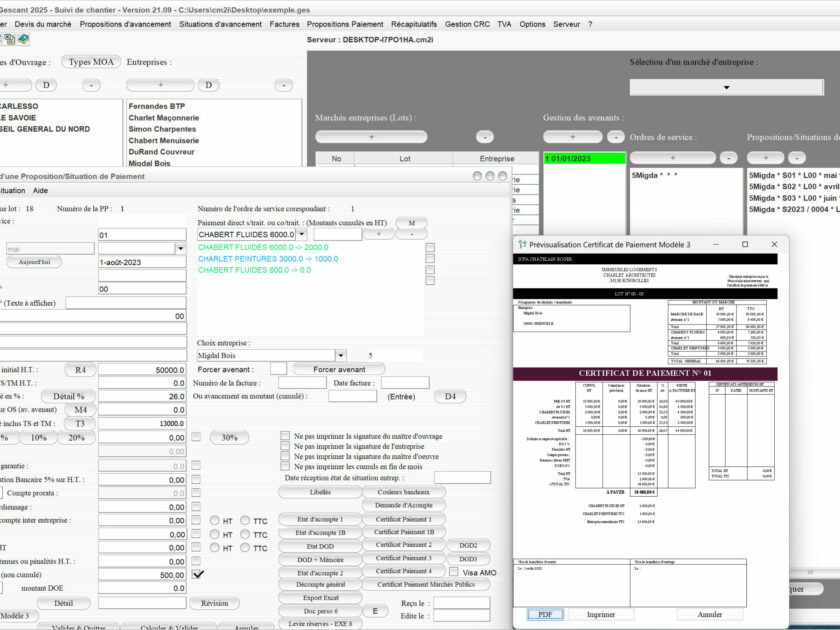The image size is (840, 630).
Task: Uncheck the ticked box beside the 500,00 field
Action: [x=198, y=574]
